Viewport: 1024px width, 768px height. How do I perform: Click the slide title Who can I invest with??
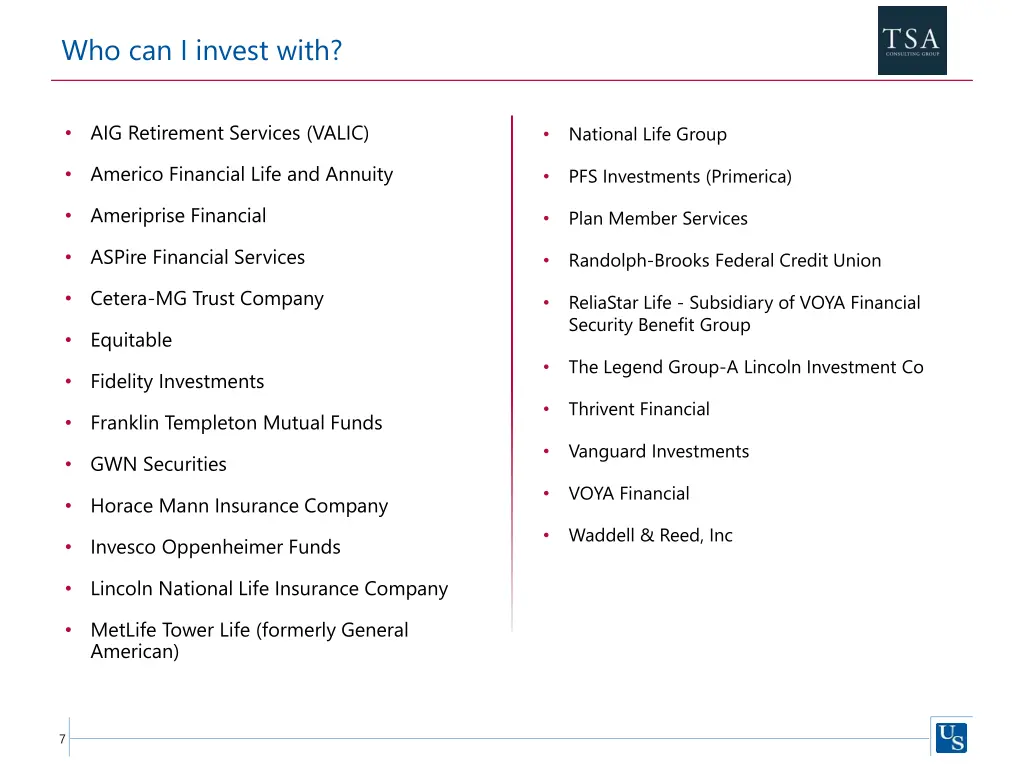coord(202,50)
